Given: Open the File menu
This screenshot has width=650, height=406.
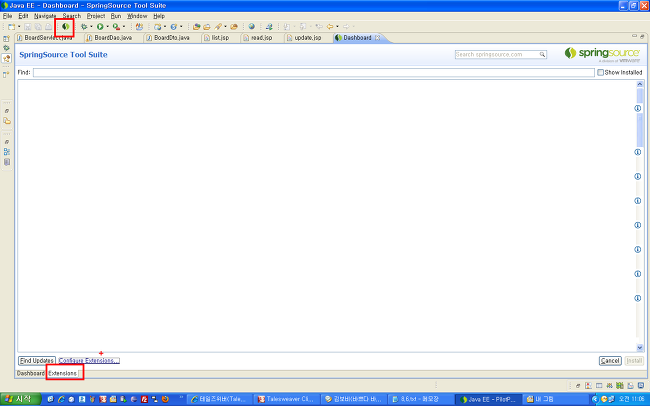Looking at the screenshot, I should (7, 16).
